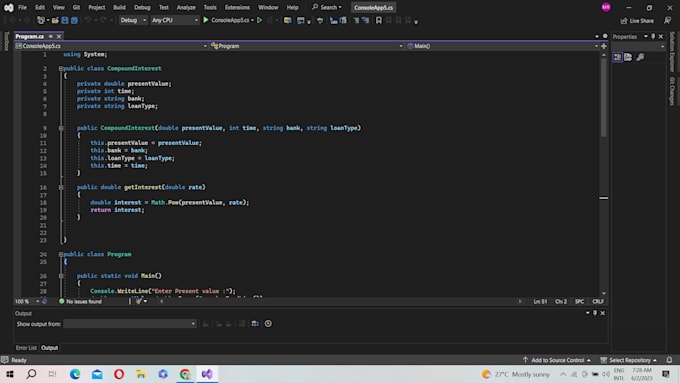This screenshot has height=383, width=680.
Task: Collapse the CompoundInterest class region
Action: tap(61, 69)
